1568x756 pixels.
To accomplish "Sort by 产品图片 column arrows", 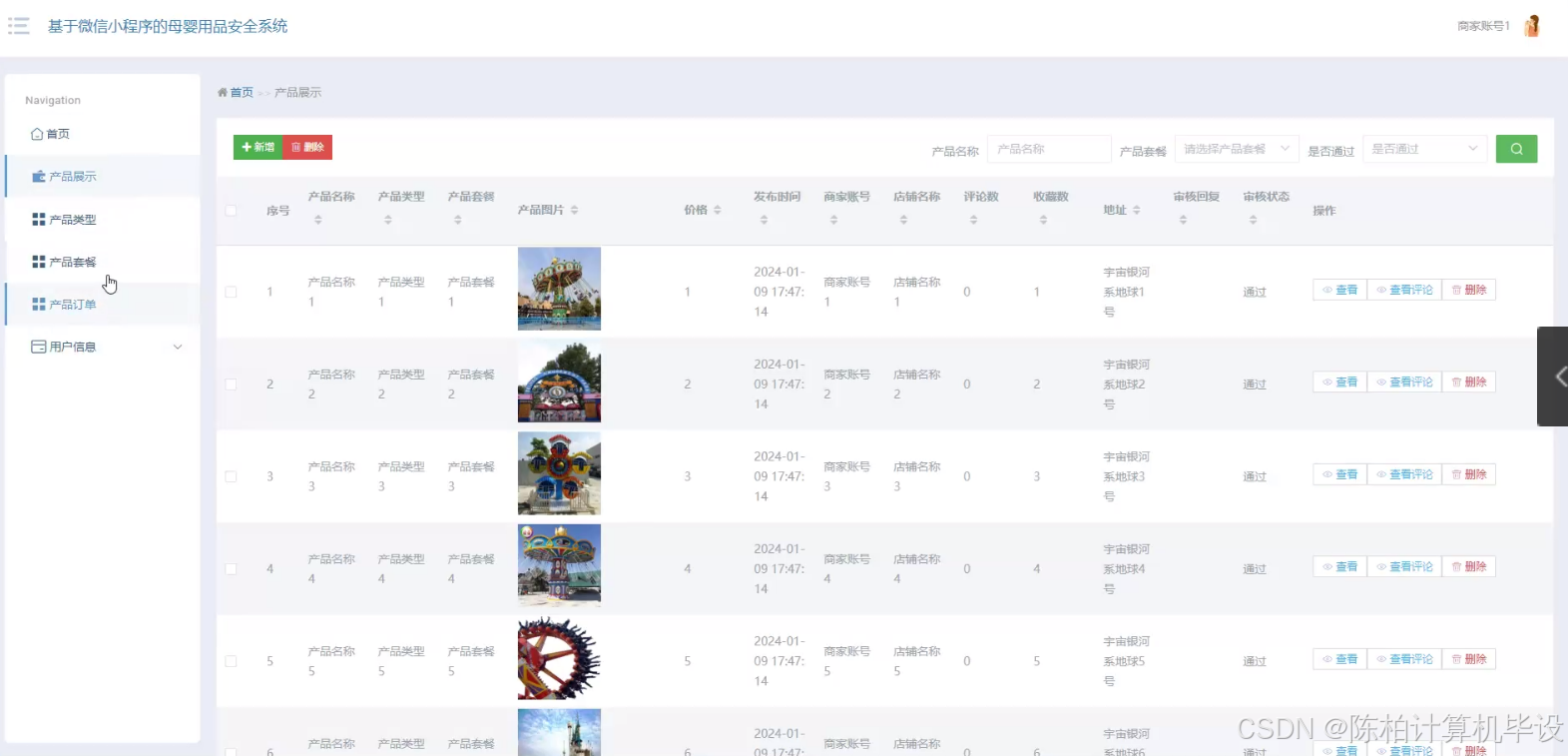I will [574, 210].
